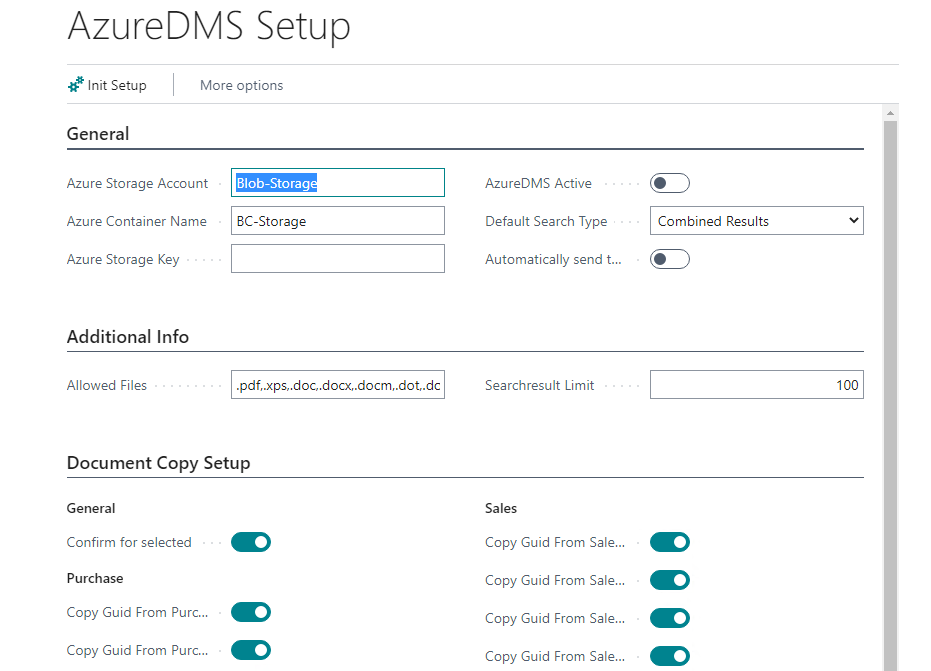Enable the AzureDMS Active toggle

click(x=669, y=182)
